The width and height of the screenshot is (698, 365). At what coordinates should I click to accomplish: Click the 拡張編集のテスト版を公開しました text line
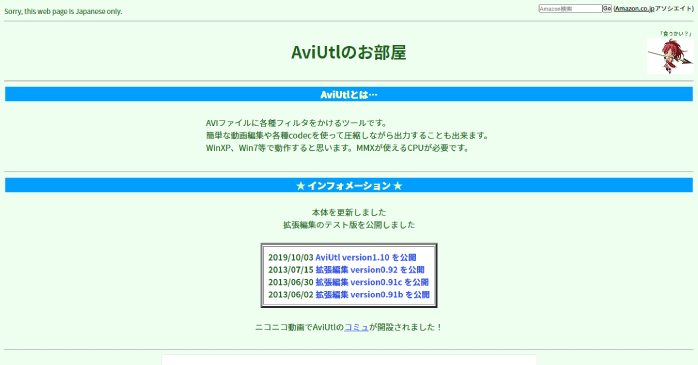click(349, 225)
